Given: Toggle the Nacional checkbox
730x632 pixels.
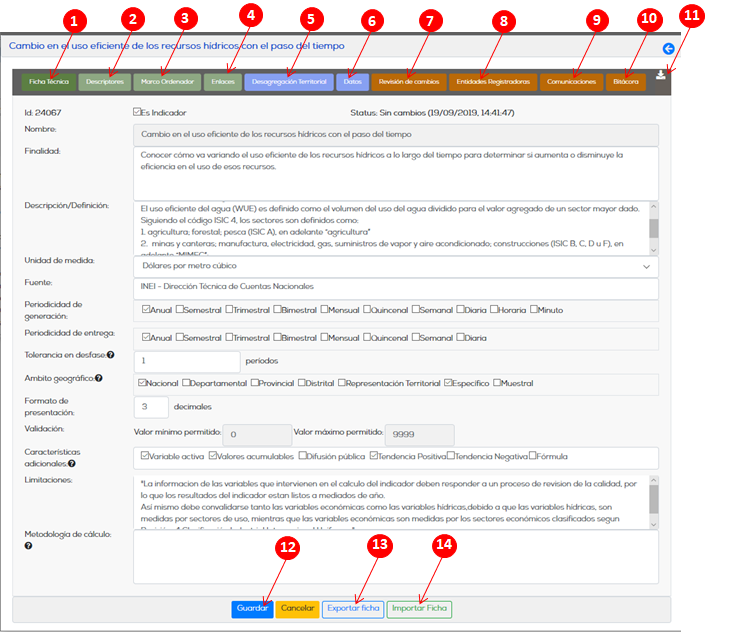Looking at the screenshot, I should [142, 383].
